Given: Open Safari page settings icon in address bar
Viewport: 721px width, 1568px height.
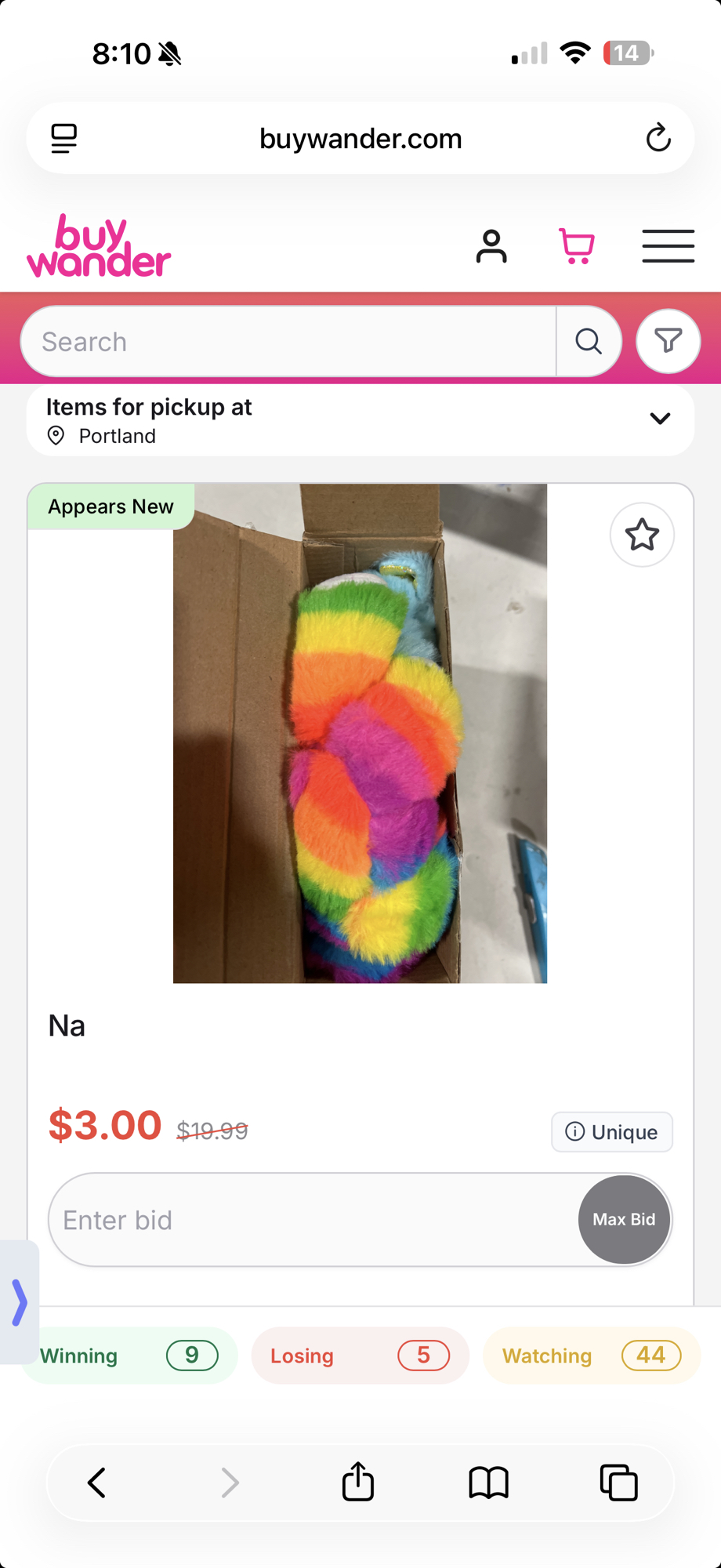Looking at the screenshot, I should pyautogui.click(x=64, y=139).
